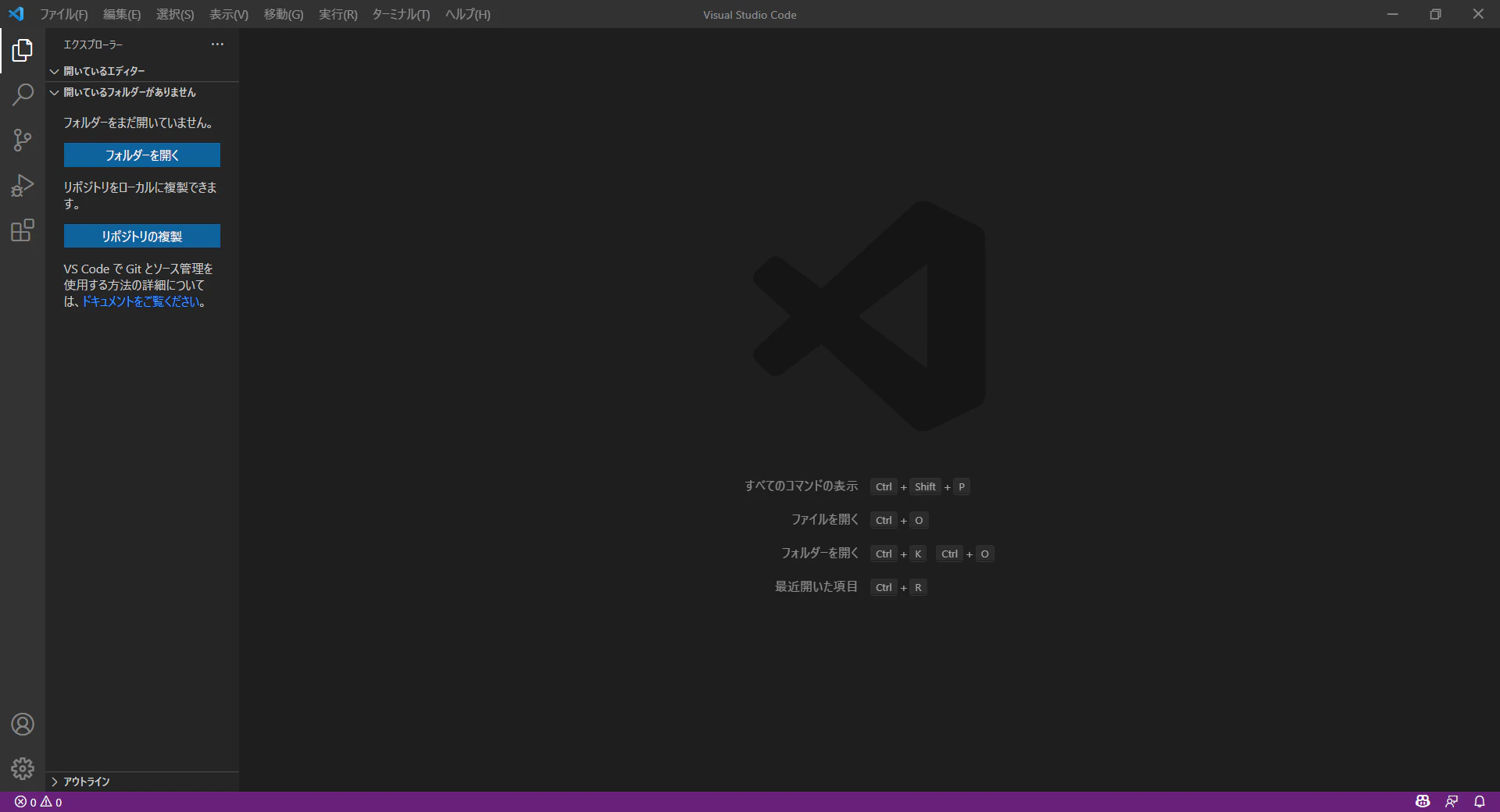Click the フォルダーを開く button
Image resolution: width=1500 pixels, height=812 pixels.
tap(142, 155)
